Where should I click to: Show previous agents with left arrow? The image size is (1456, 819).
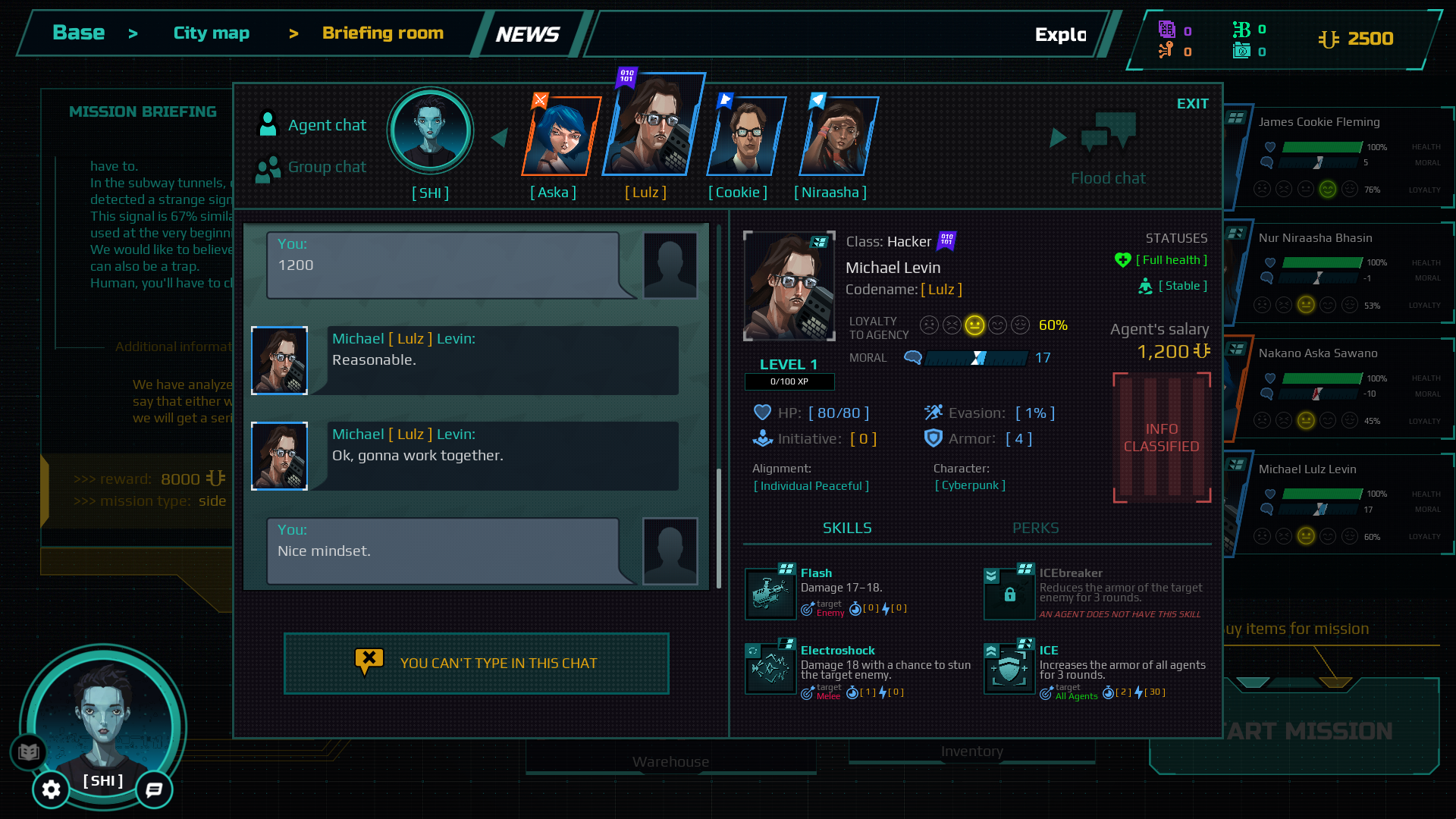coord(499,137)
